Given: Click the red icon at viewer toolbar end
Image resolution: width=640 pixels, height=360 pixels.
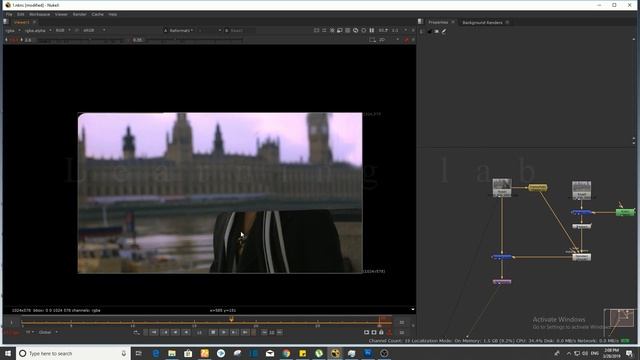Looking at the screenshot, I should tap(406, 40).
